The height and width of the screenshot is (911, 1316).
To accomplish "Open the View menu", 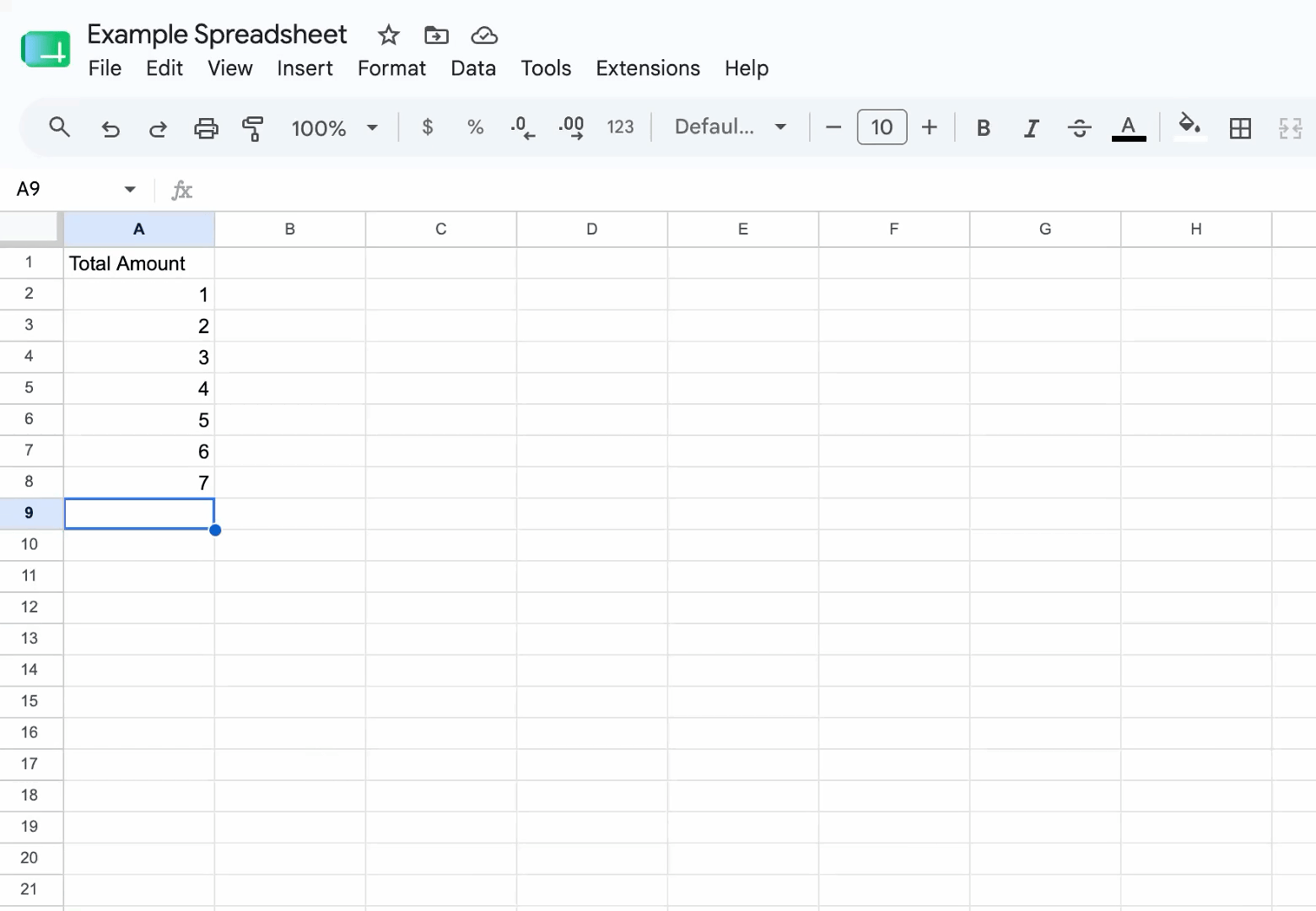I will point(230,68).
